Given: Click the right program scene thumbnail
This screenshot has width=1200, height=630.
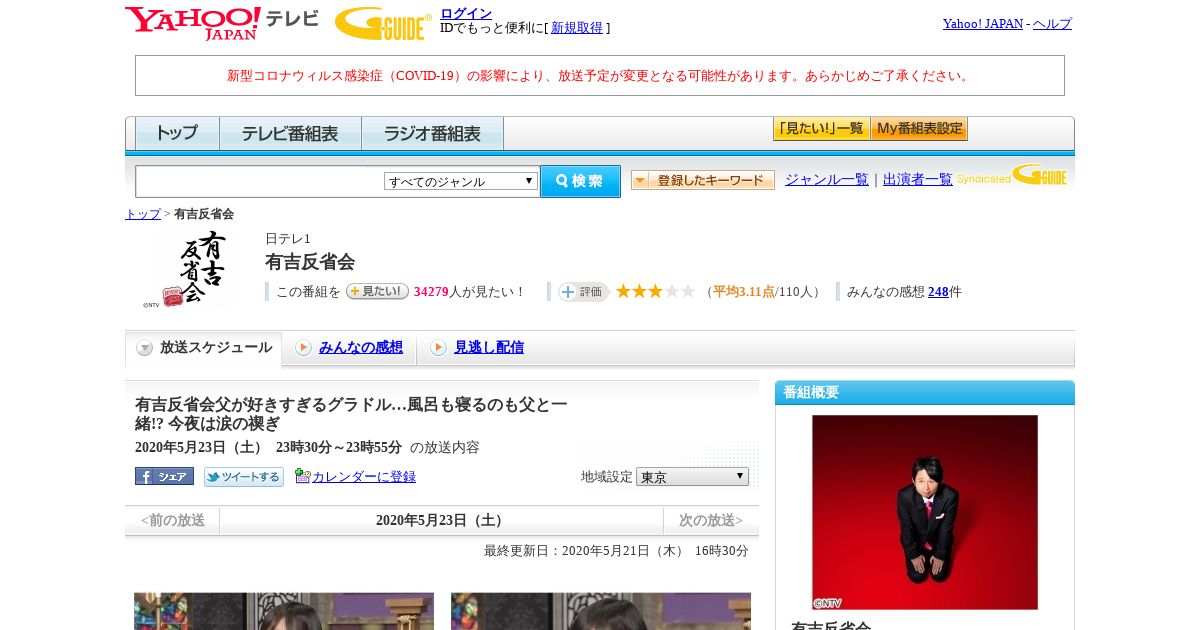Looking at the screenshot, I should tap(601, 611).
